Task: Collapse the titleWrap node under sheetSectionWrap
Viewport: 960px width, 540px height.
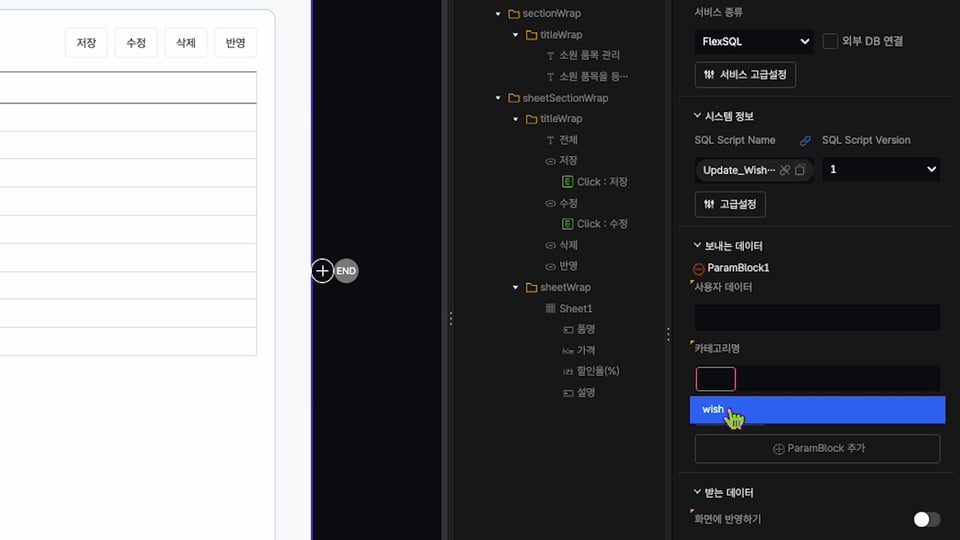Action: [x=516, y=119]
